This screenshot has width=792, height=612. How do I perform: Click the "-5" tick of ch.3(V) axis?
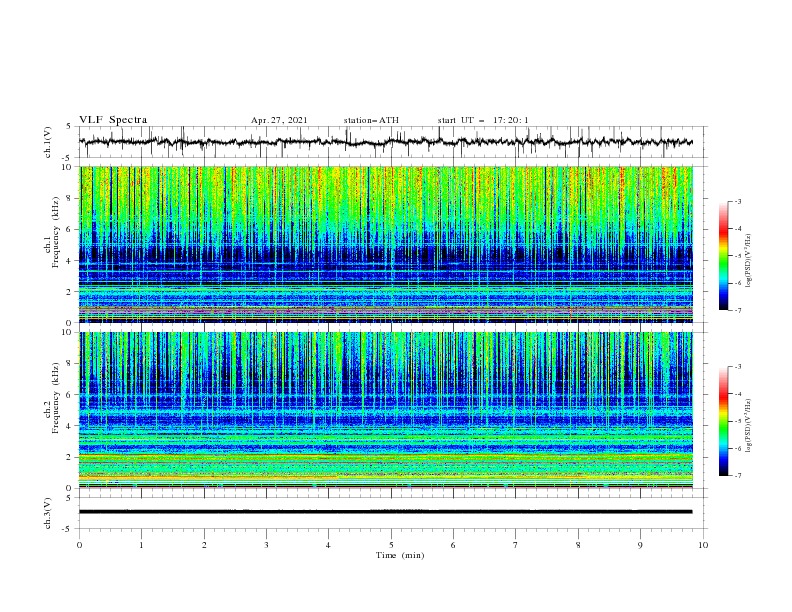pos(67,529)
